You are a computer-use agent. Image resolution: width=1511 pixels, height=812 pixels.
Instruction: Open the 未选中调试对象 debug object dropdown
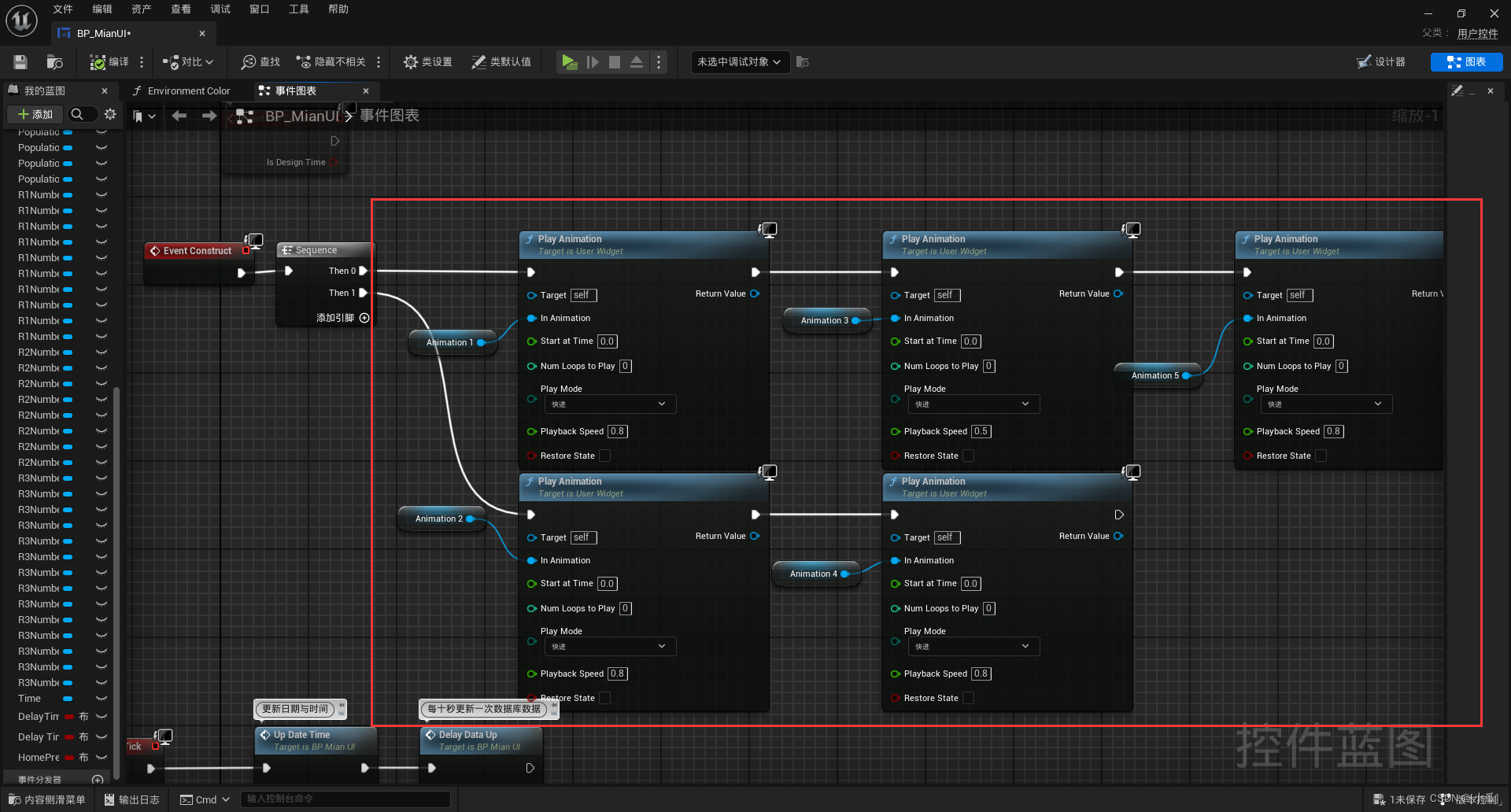coord(739,62)
